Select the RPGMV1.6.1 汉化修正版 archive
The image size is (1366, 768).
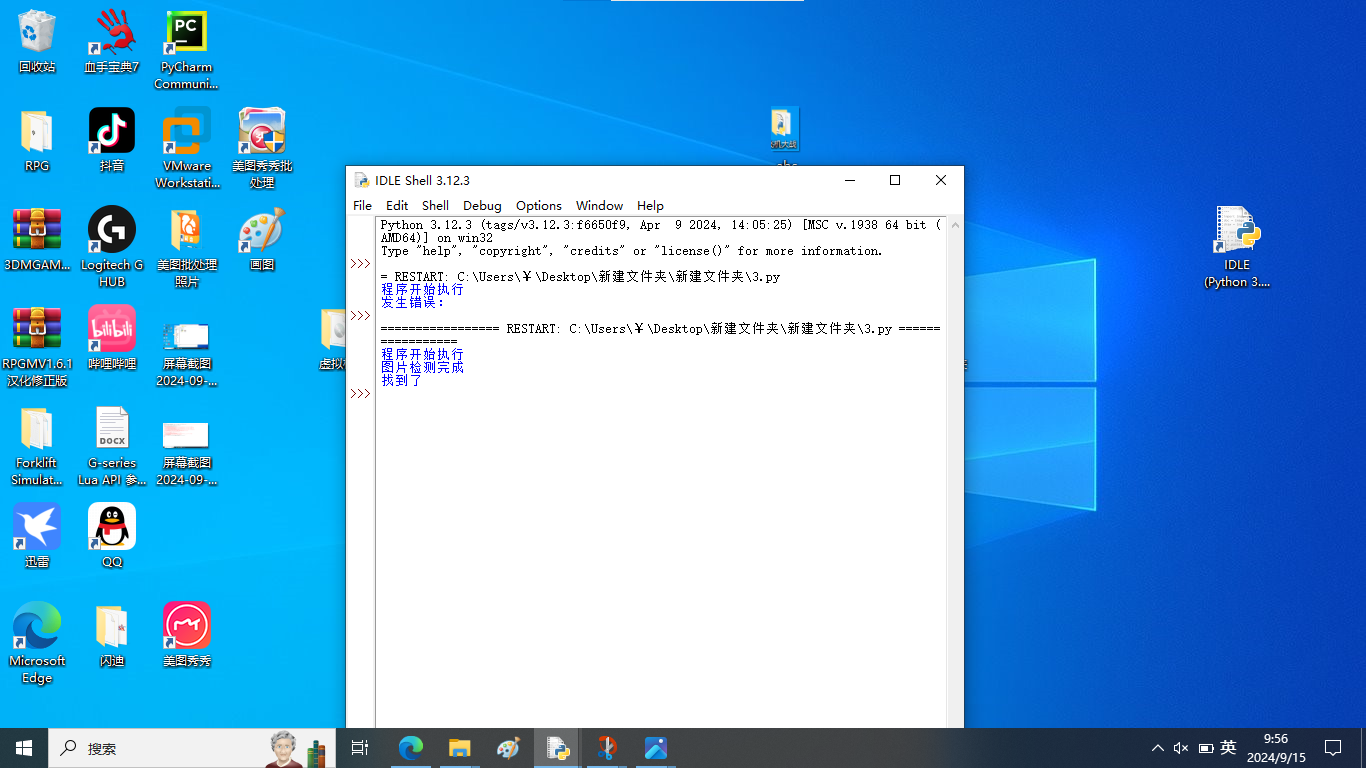coord(37,347)
